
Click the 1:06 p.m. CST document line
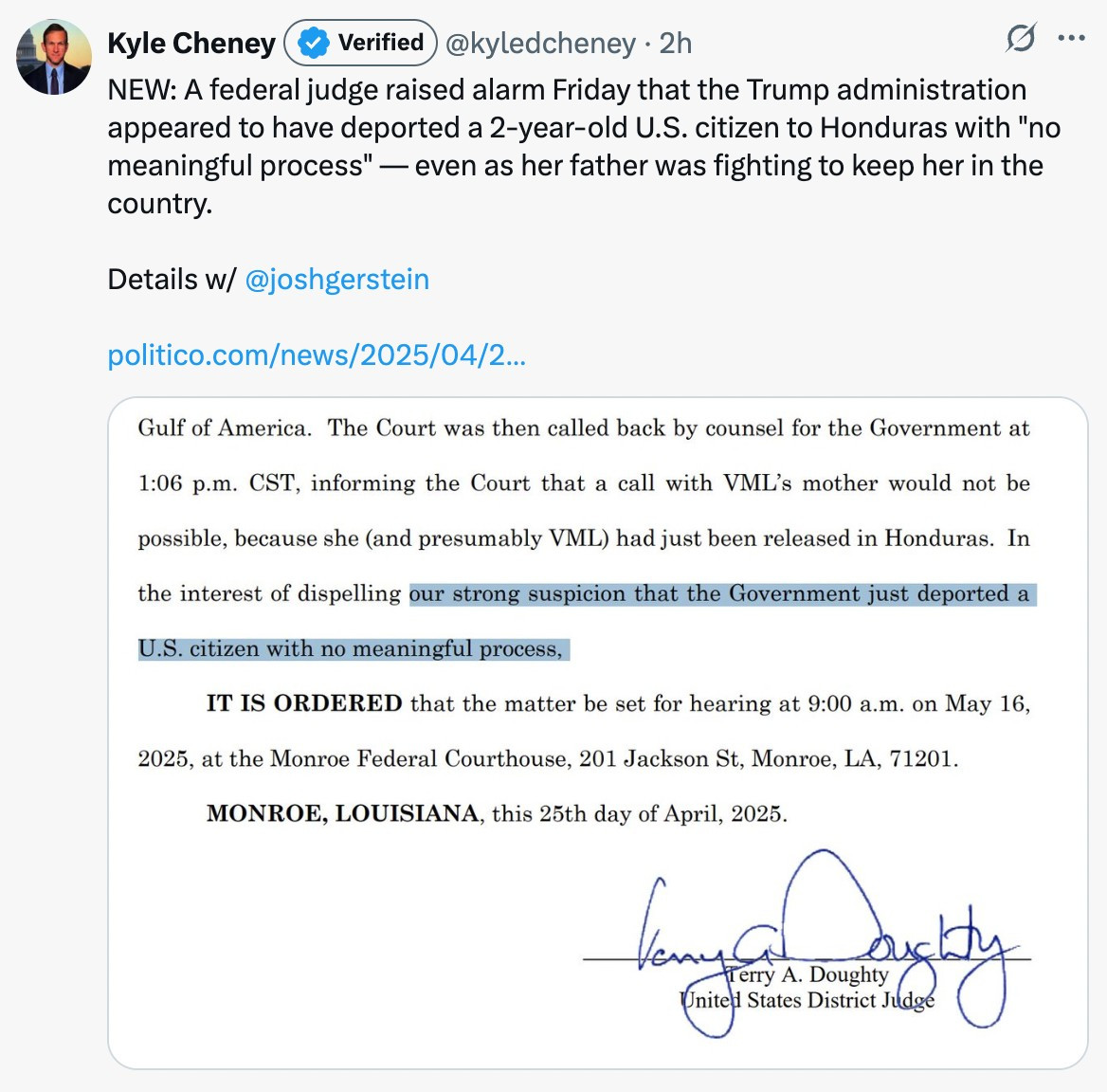tap(584, 482)
